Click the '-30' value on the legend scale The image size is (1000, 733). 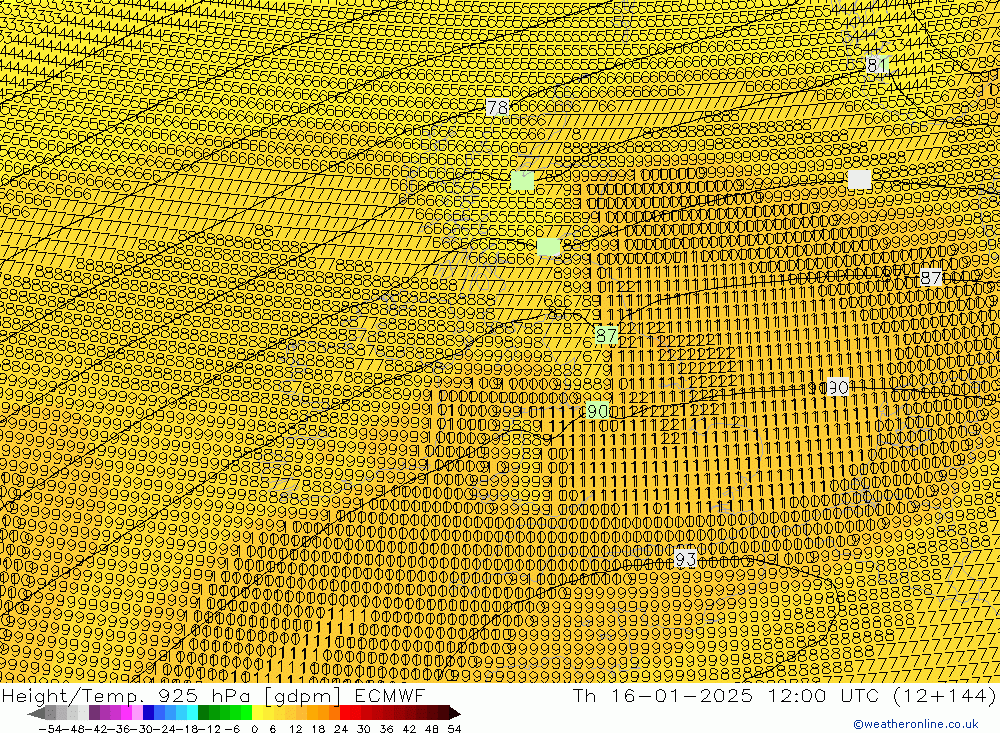pyautogui.click(x=140, y=728)
